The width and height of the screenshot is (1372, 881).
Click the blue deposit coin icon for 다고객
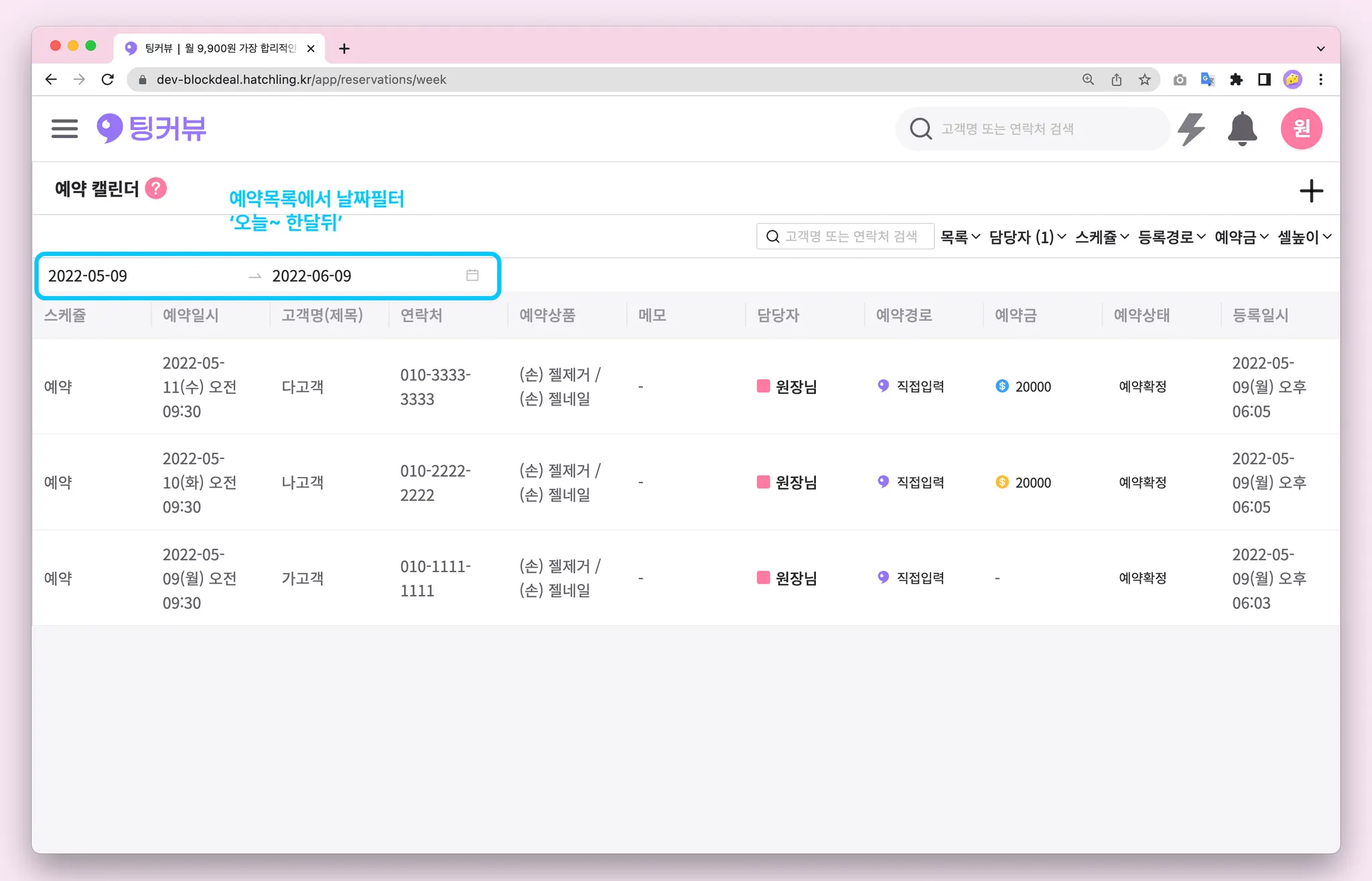point(1002,386)
